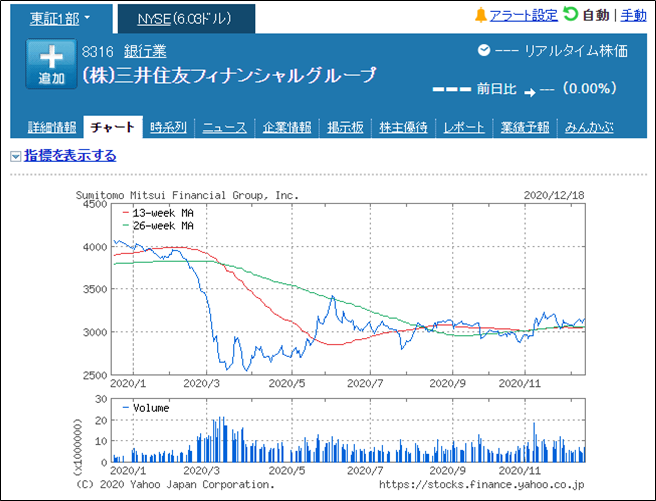Open the 掲示板 tab
The image size is (656, 501).
[x=345, y=127]
